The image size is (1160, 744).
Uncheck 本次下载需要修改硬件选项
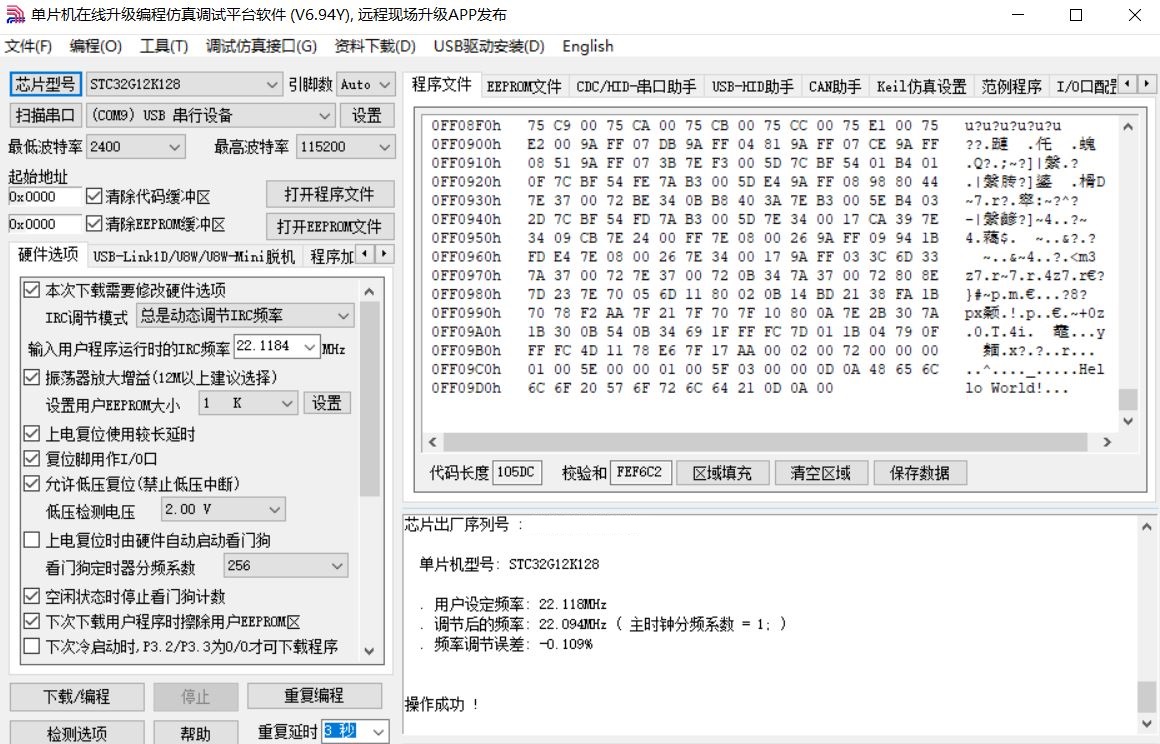[x=31, y=290]
